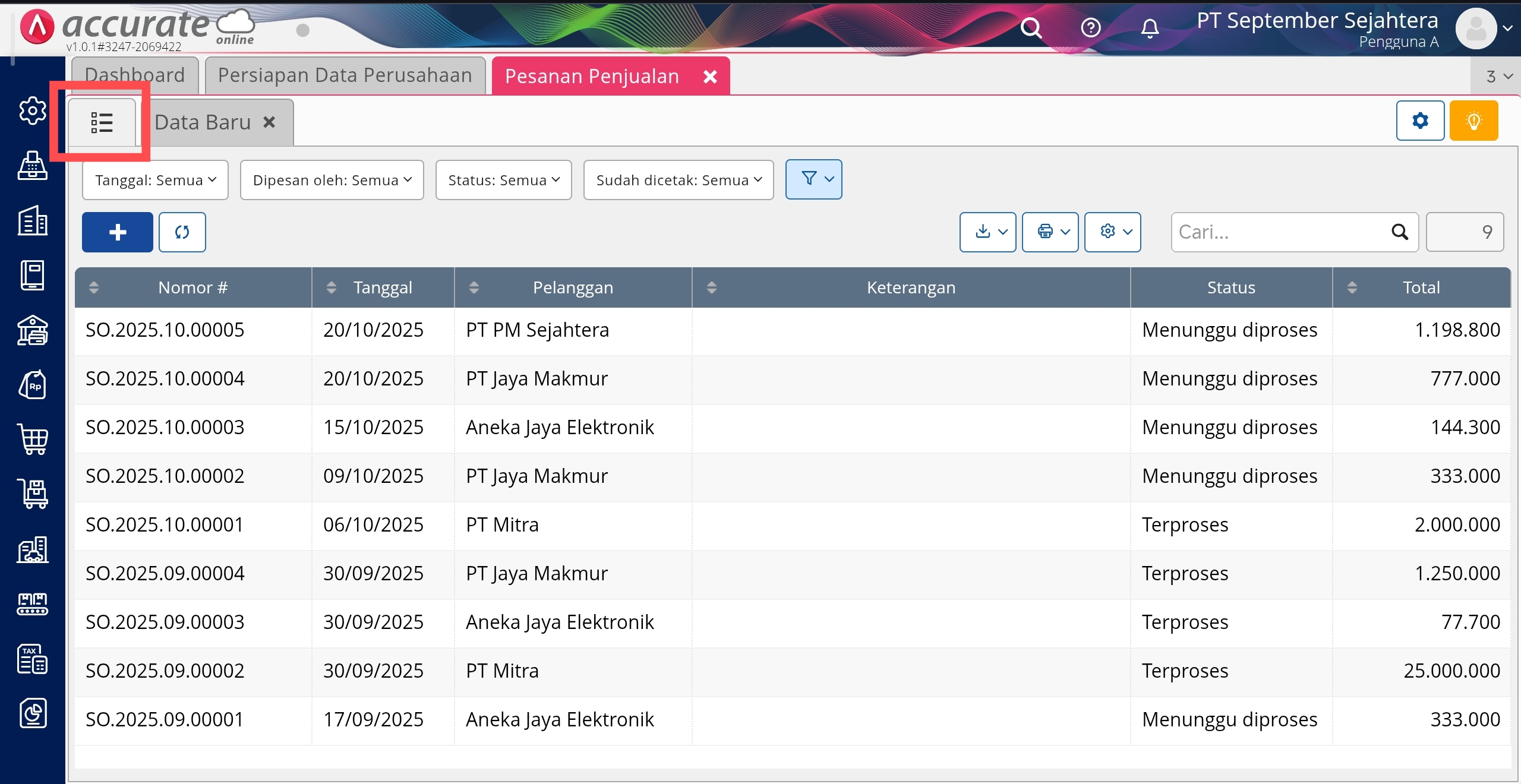Switch to the Dashboard tab

coord(135,75)
